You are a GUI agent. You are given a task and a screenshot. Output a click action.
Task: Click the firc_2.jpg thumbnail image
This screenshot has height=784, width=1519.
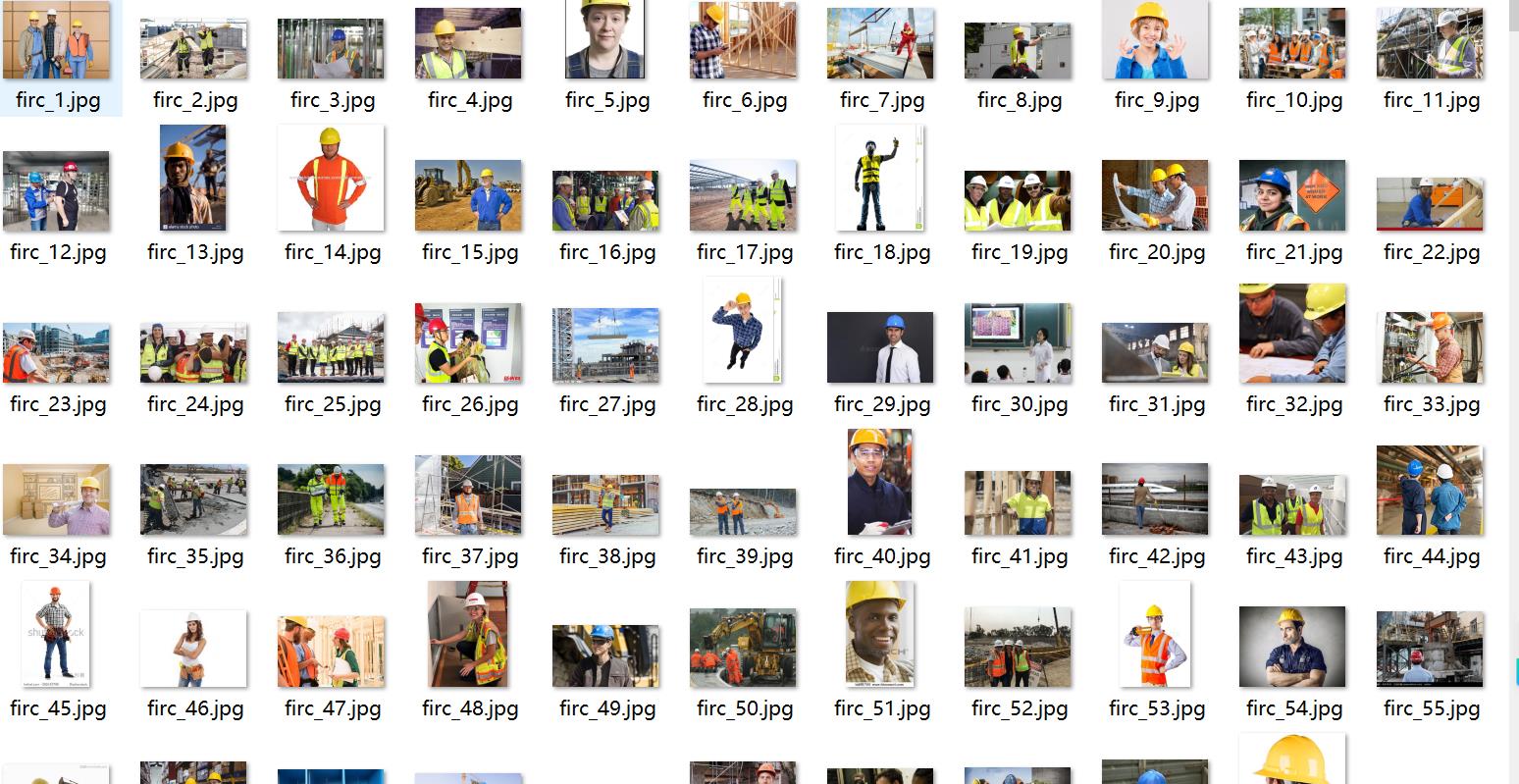193,48
